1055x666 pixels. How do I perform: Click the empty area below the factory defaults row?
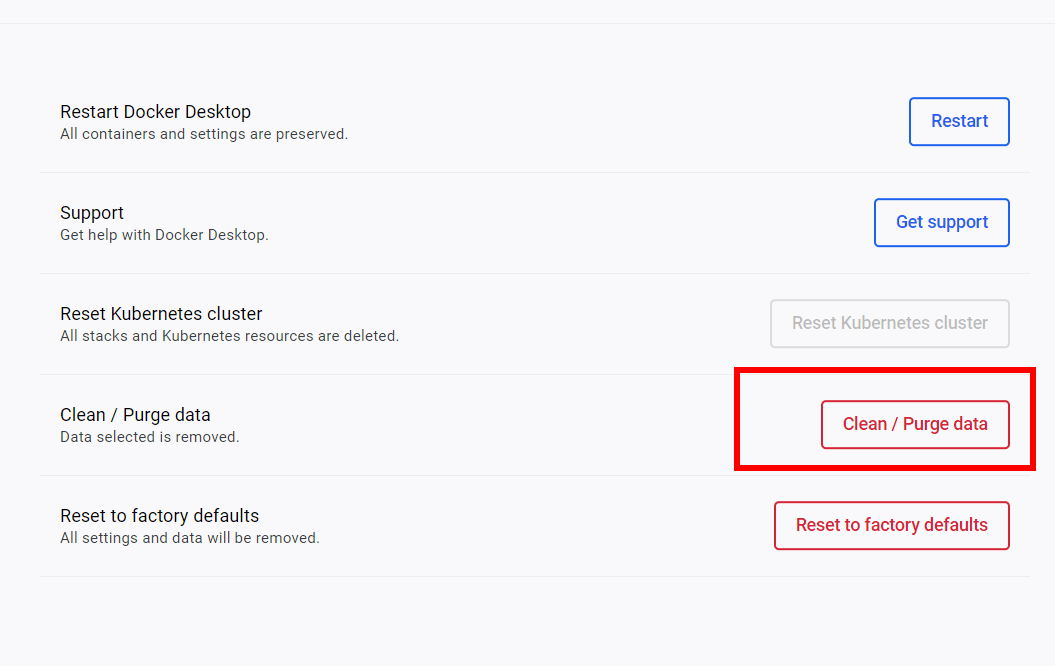click(527, 620)
